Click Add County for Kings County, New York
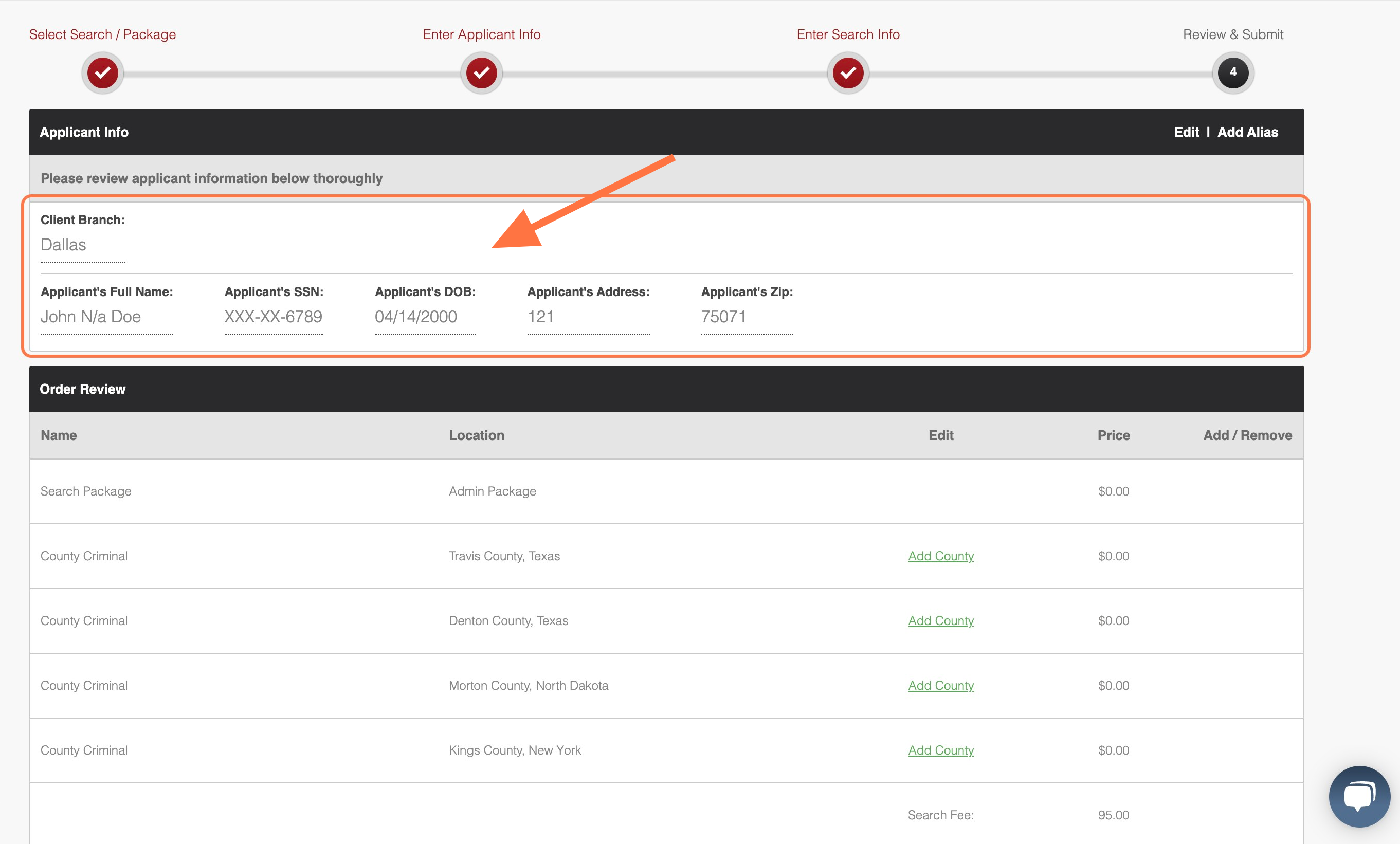1400x844 pixels. (941, 750)
